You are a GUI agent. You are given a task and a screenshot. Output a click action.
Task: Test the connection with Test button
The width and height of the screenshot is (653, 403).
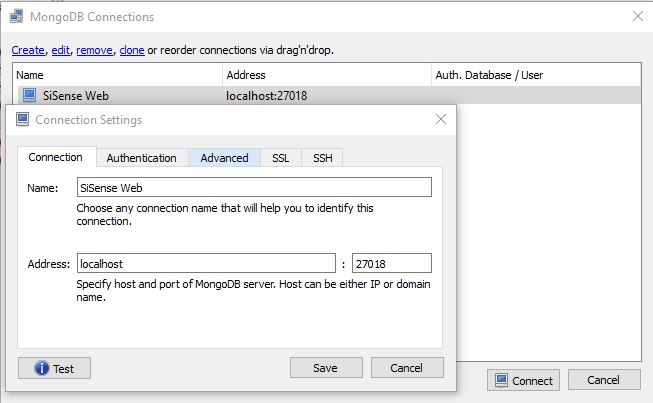click(x=54, y=368)
